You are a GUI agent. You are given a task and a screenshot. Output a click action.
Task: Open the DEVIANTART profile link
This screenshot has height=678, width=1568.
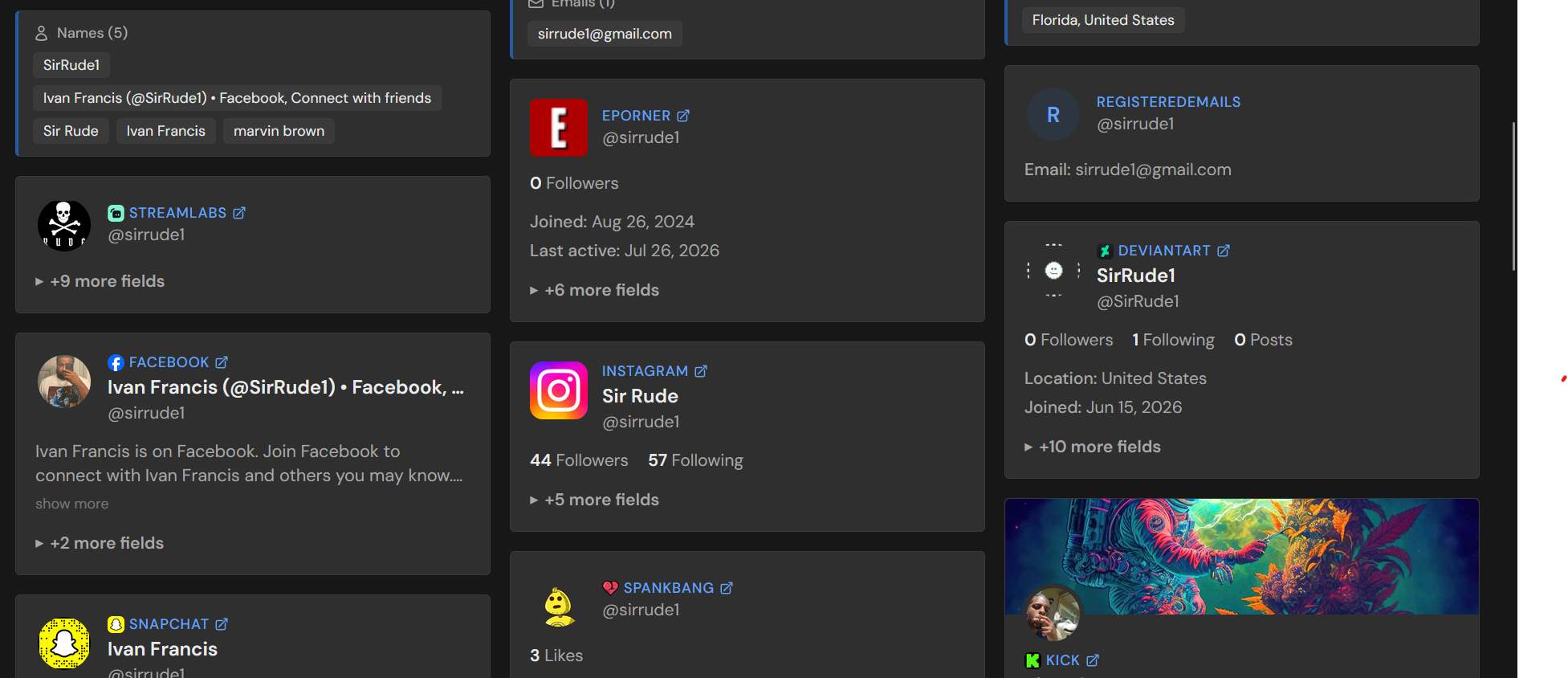(x=1164, y=251)
